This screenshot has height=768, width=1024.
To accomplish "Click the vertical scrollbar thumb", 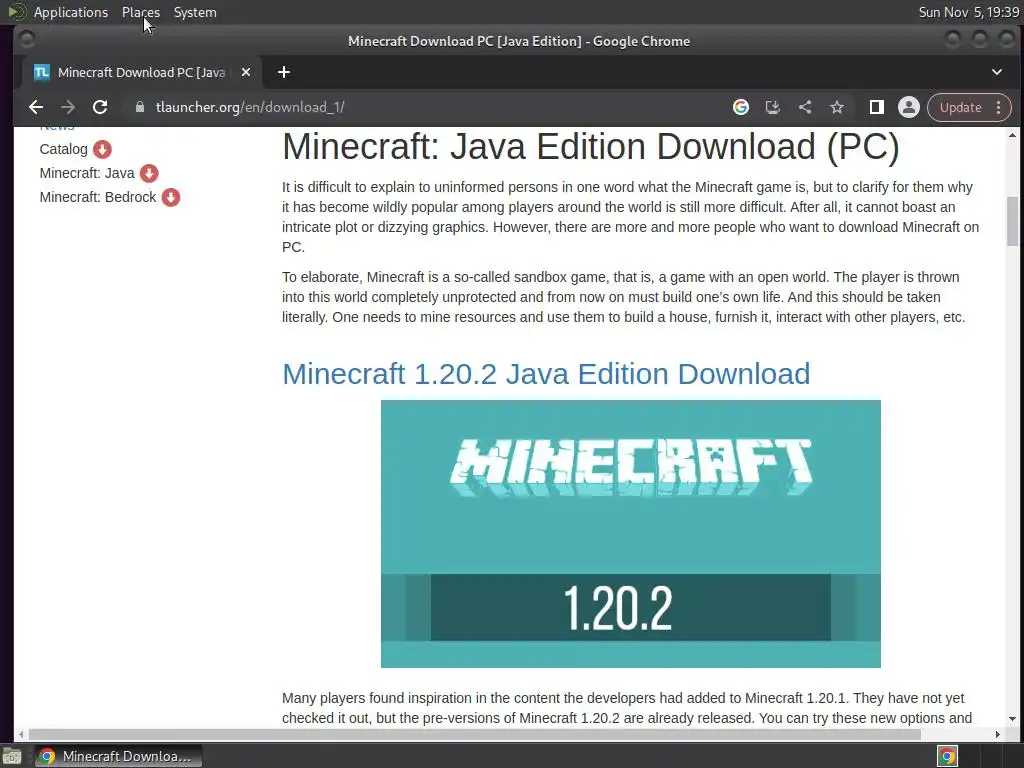I will 1012,221.
